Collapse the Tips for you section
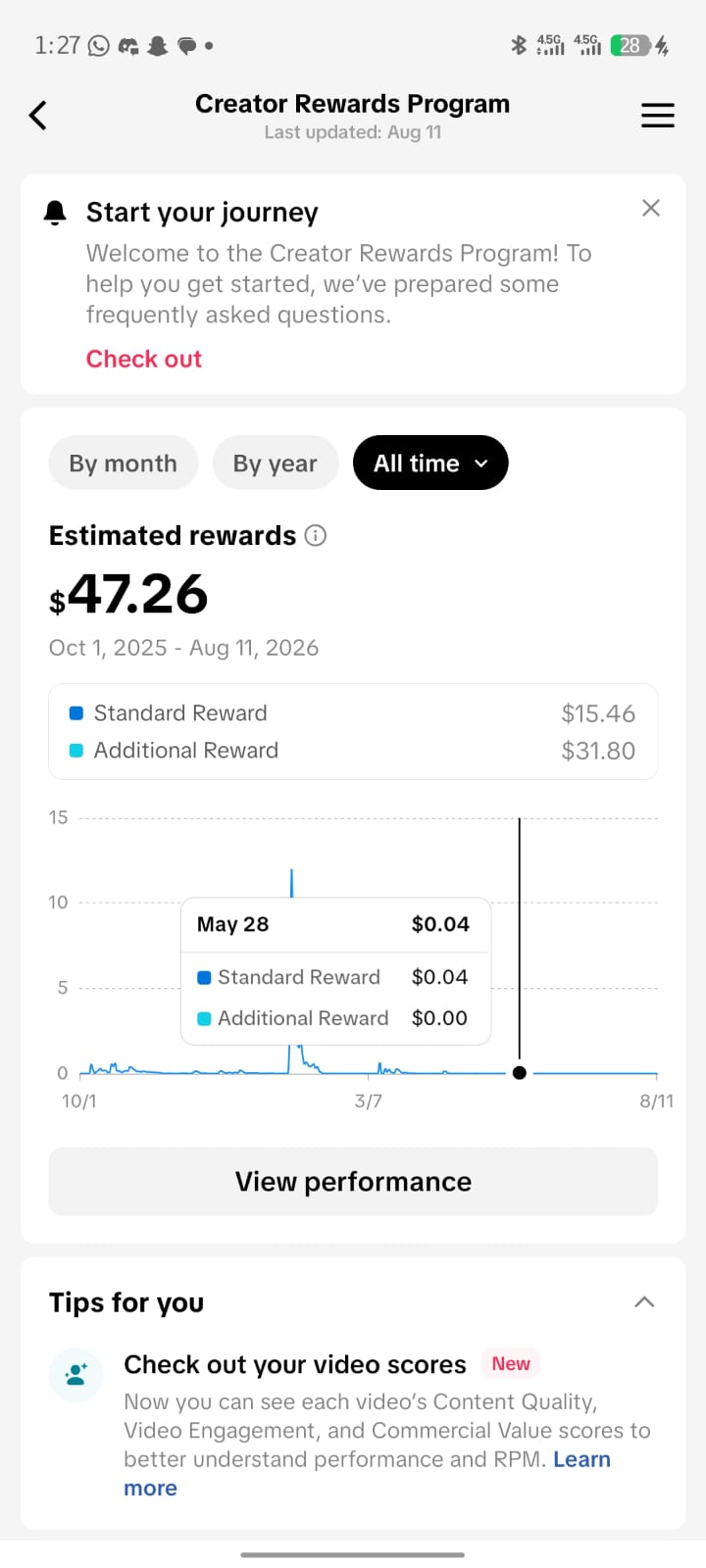Image resolution: width=706 pixels, height=1568 pixels. coord(644,1302)
